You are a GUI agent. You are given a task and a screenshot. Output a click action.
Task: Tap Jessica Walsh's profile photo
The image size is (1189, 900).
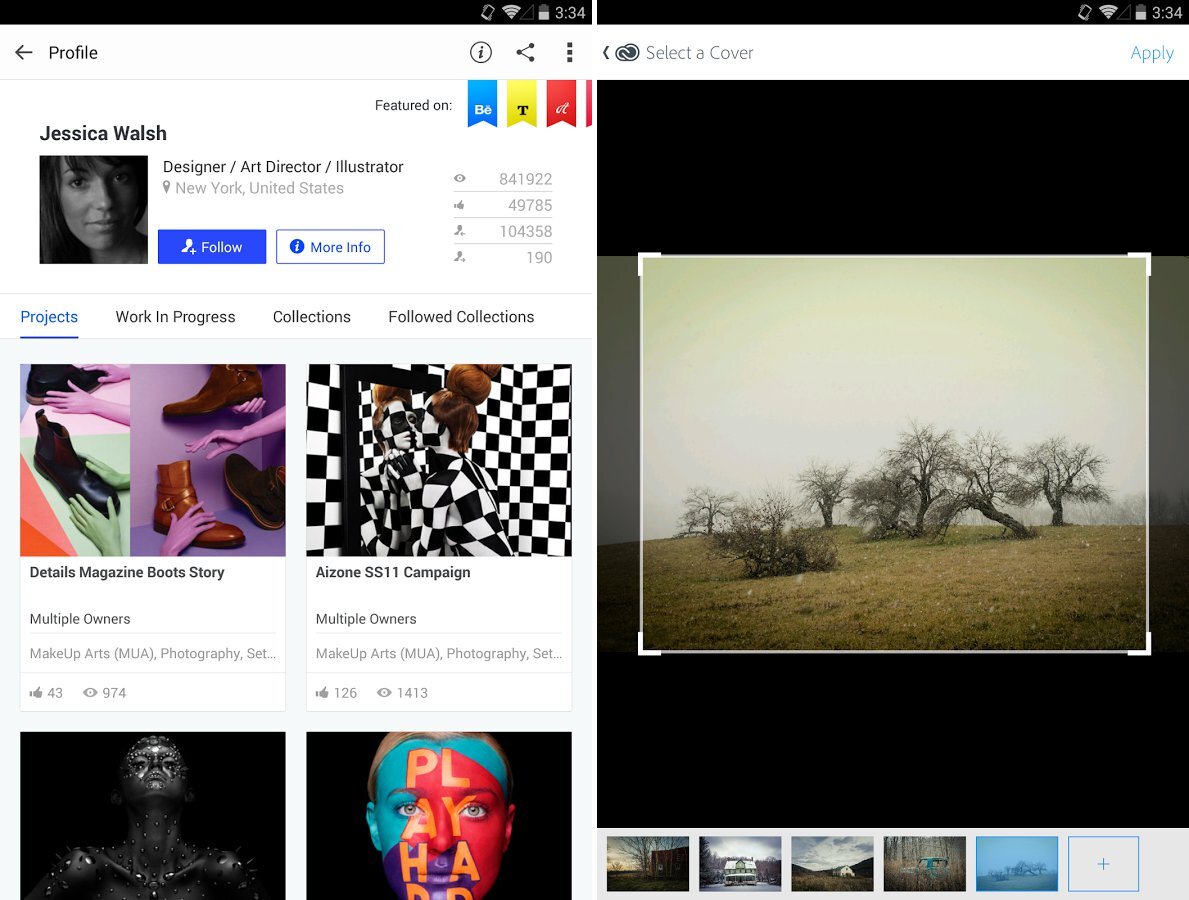93,210
